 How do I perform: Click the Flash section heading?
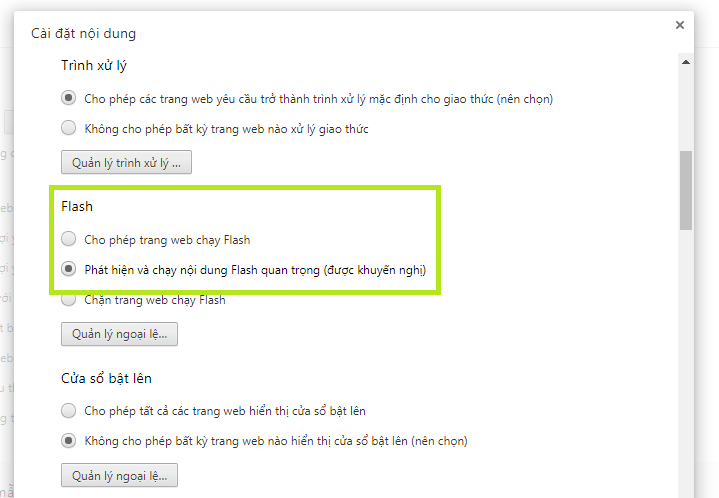point(77,206)
